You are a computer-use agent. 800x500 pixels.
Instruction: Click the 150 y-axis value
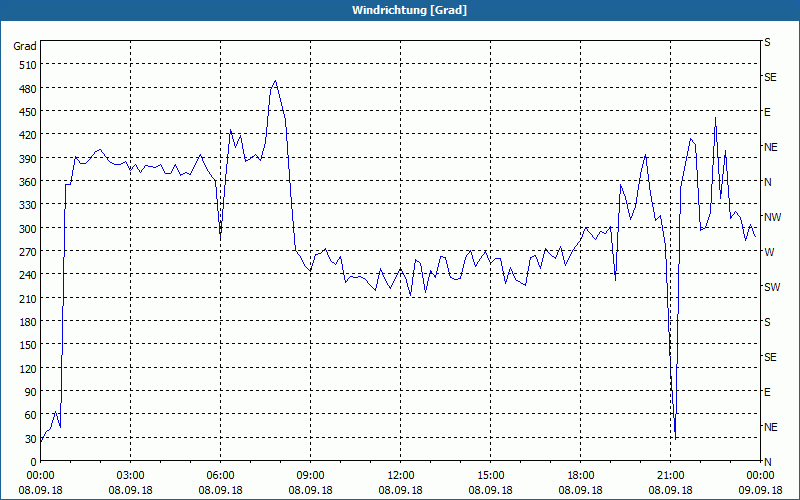tap(28, 345)
